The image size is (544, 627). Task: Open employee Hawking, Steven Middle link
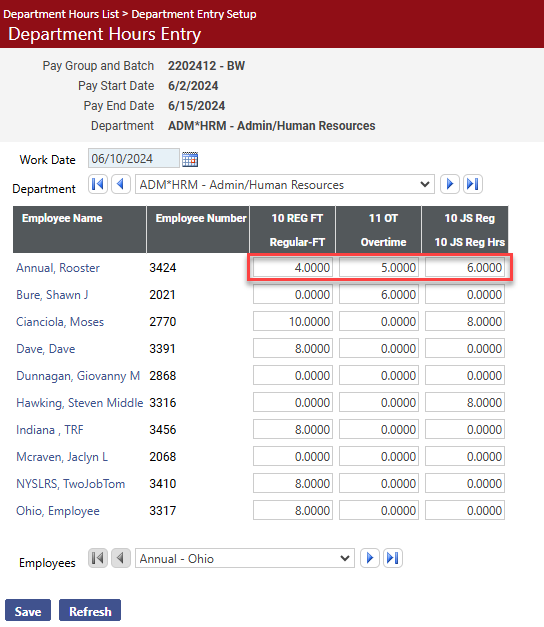80,403
